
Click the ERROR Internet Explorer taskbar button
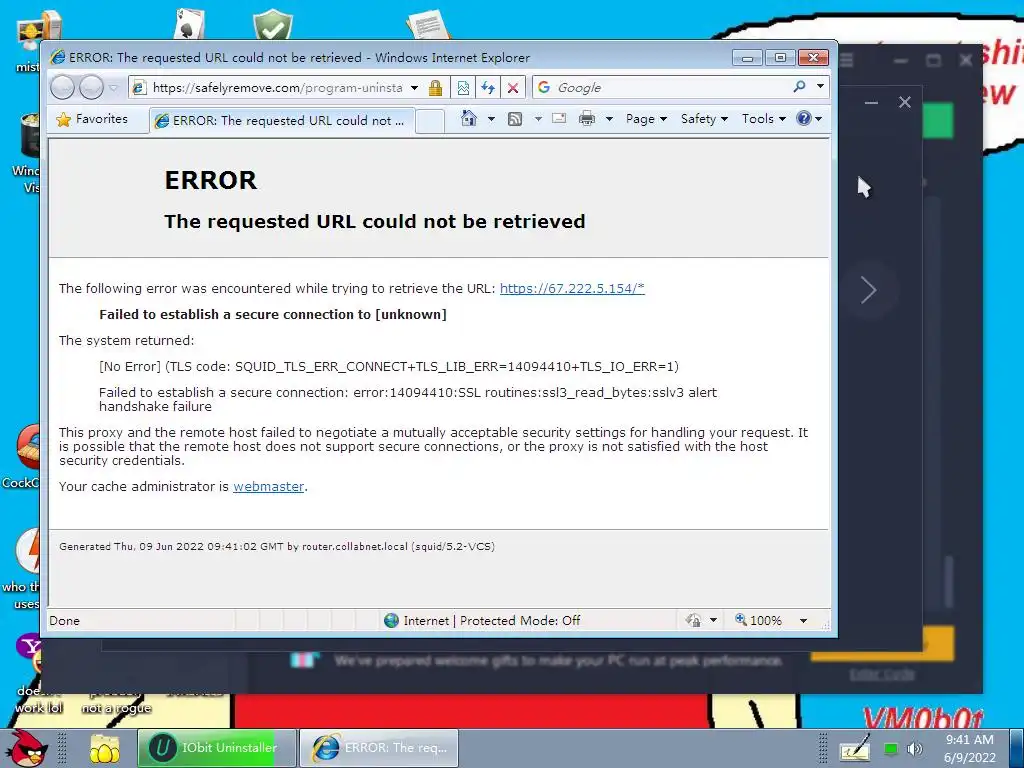pos(379,748)
